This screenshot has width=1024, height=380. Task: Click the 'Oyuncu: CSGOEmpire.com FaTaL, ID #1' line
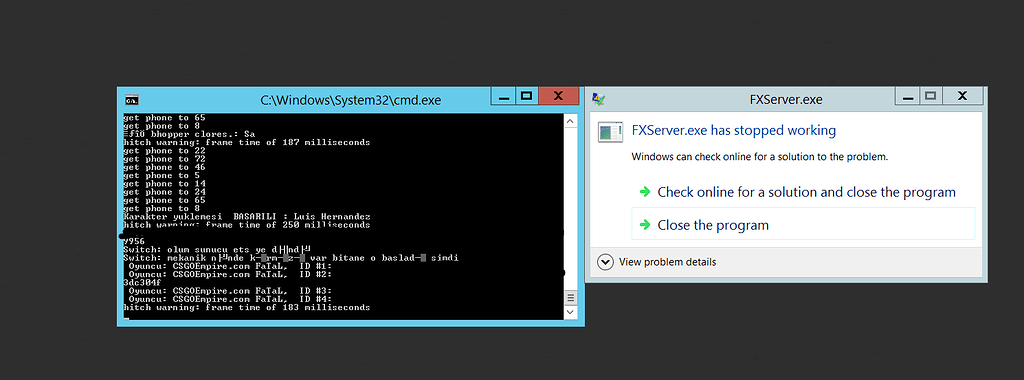231,266
